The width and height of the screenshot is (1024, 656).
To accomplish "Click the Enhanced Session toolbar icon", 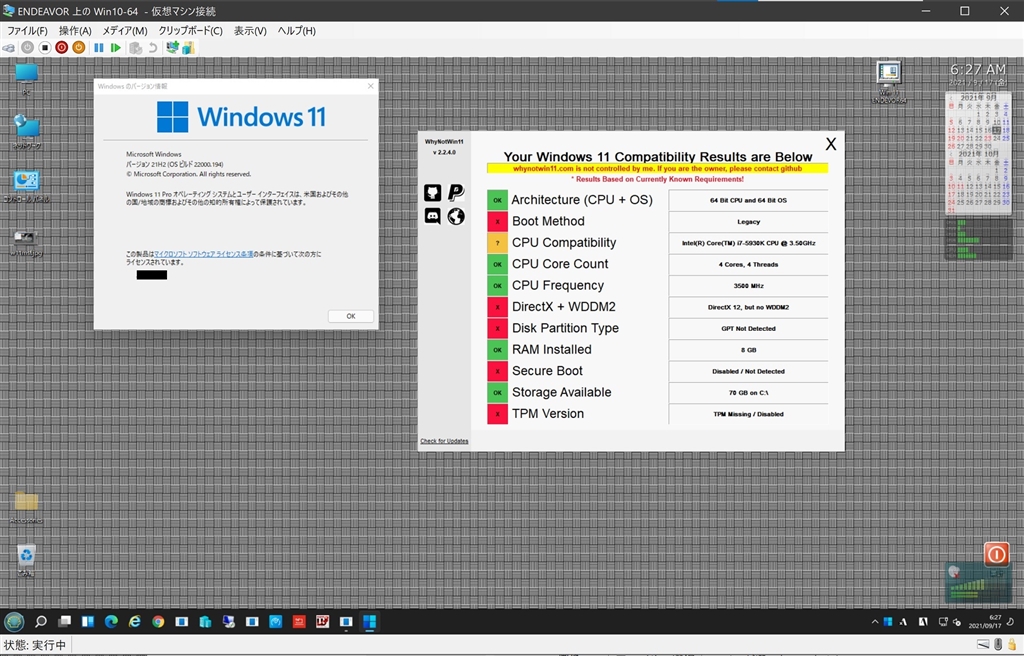I will pyautogui.click(x=172, y=48).
